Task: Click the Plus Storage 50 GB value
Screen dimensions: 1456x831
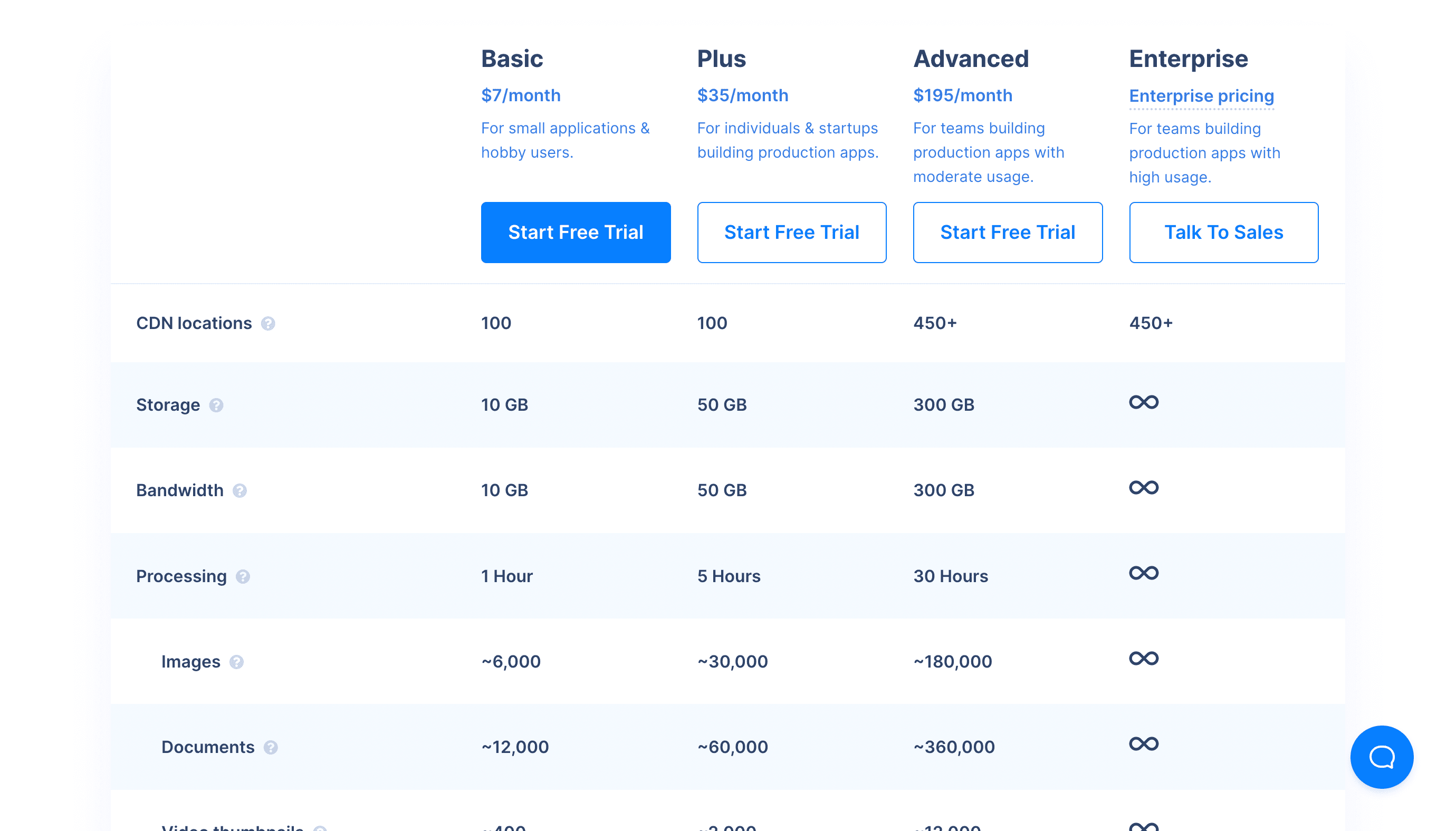Action: 722,405
